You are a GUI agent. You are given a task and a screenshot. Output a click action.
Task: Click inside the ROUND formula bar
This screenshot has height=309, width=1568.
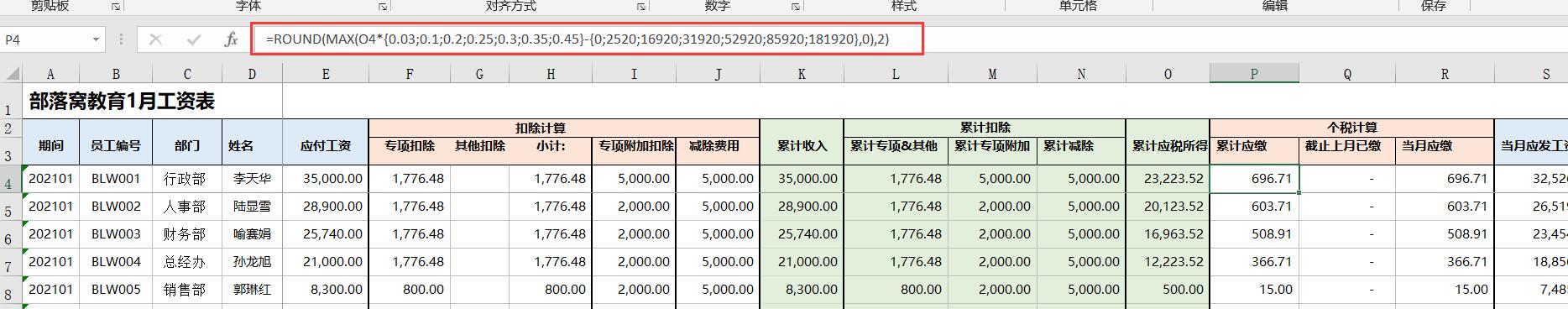(587, 39)
